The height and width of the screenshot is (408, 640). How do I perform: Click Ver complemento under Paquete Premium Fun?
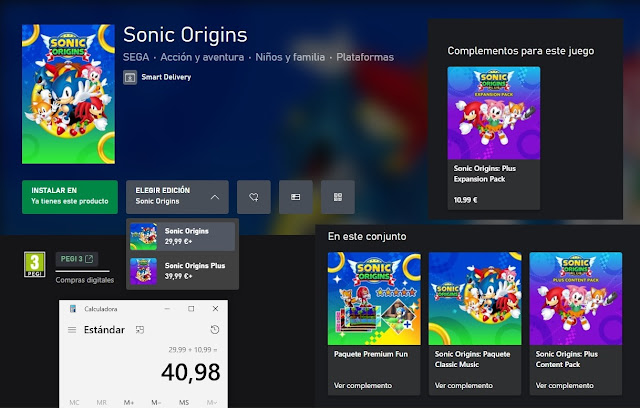(363, 386)
